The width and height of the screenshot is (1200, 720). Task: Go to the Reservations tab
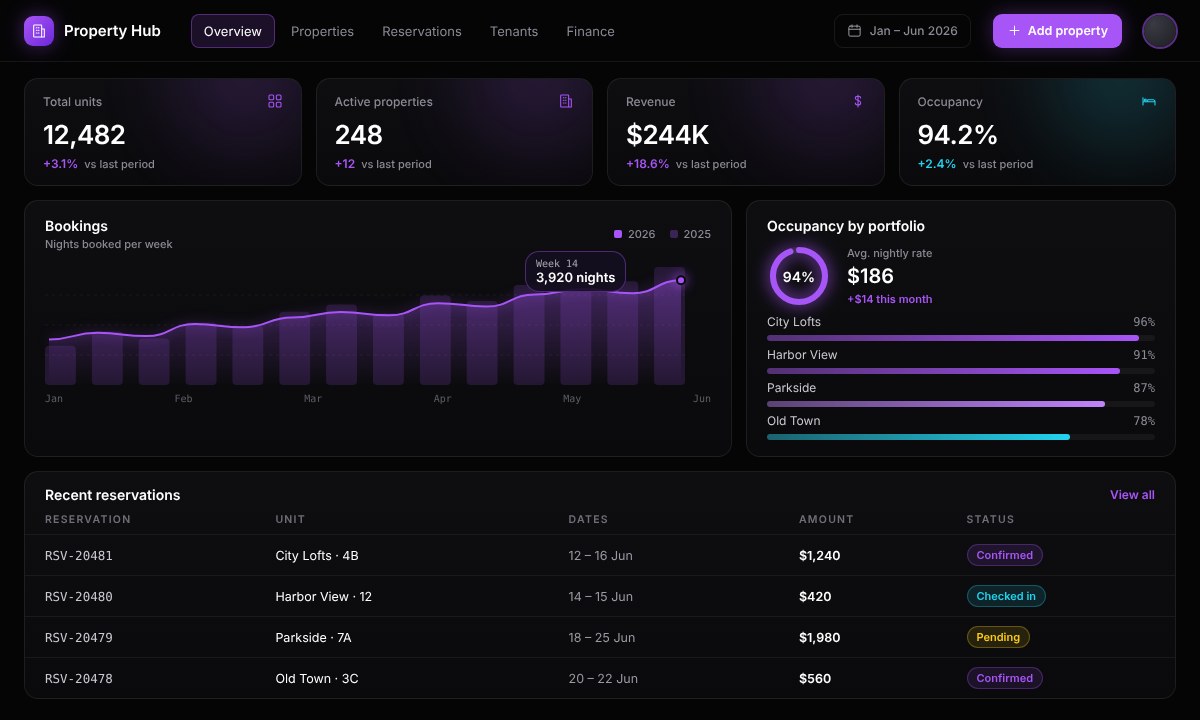coord(422,31)
